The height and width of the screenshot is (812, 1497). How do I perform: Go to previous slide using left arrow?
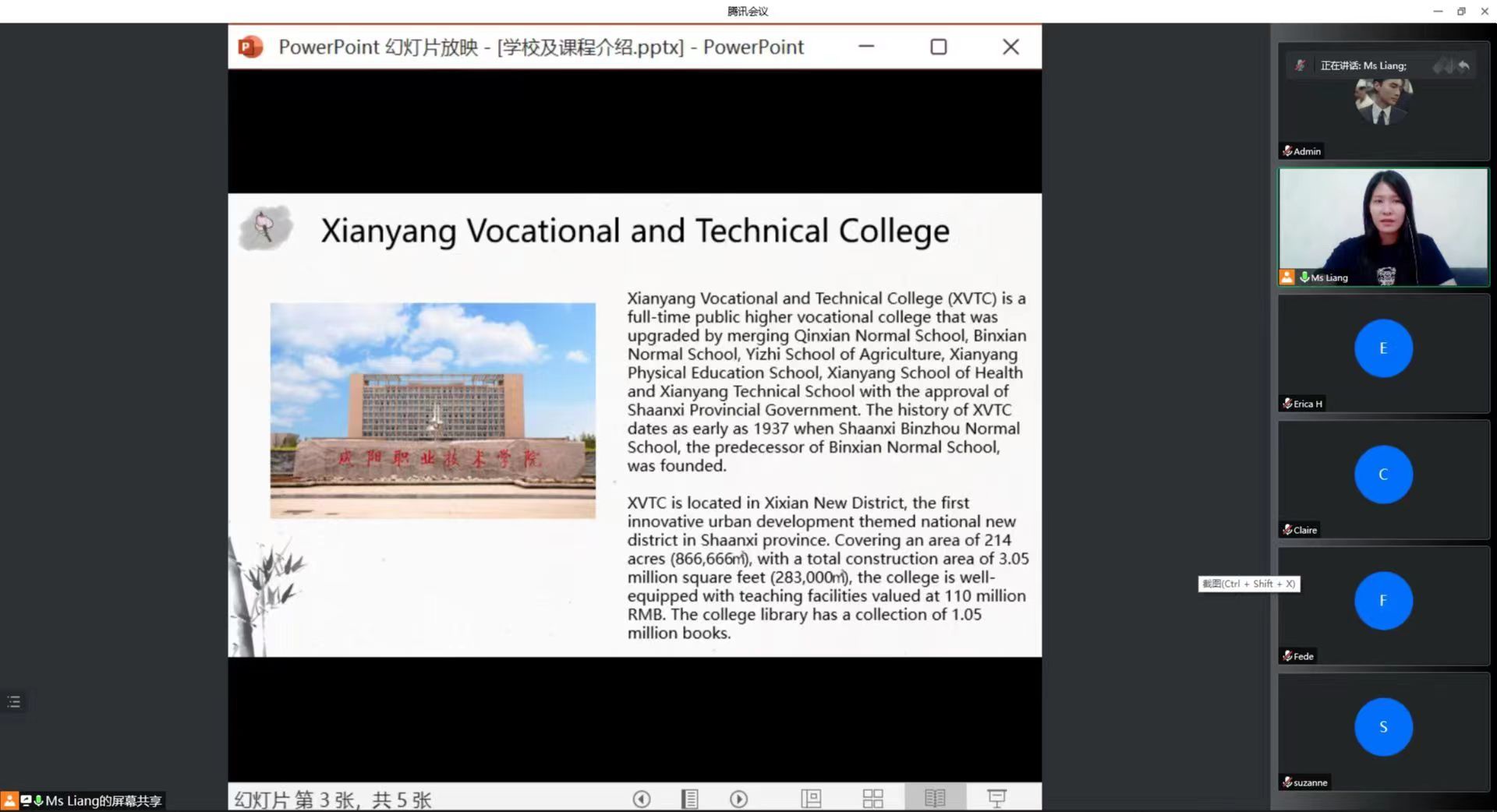pos(642,799)
